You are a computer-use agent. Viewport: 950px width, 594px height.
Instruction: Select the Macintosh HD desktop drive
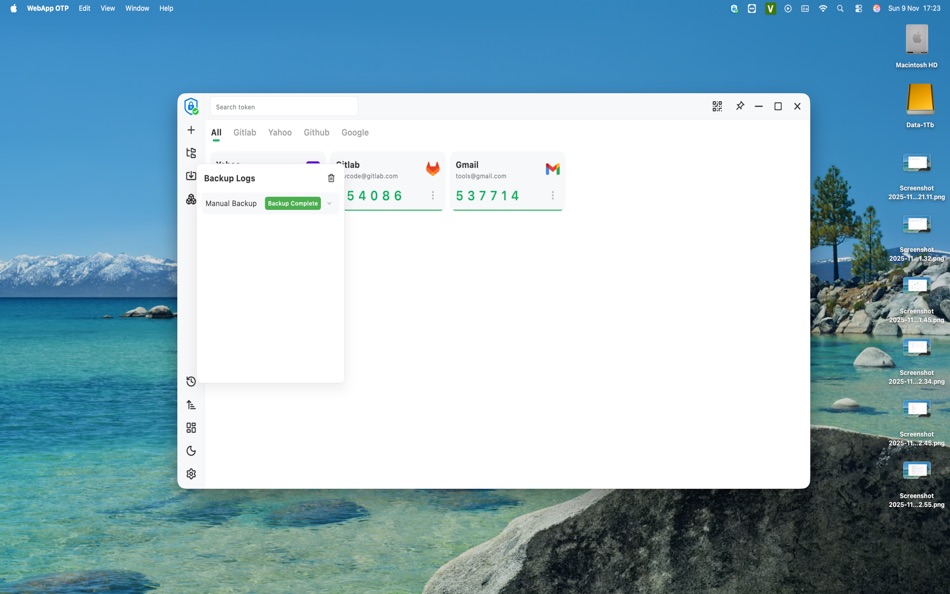(917, 46)
